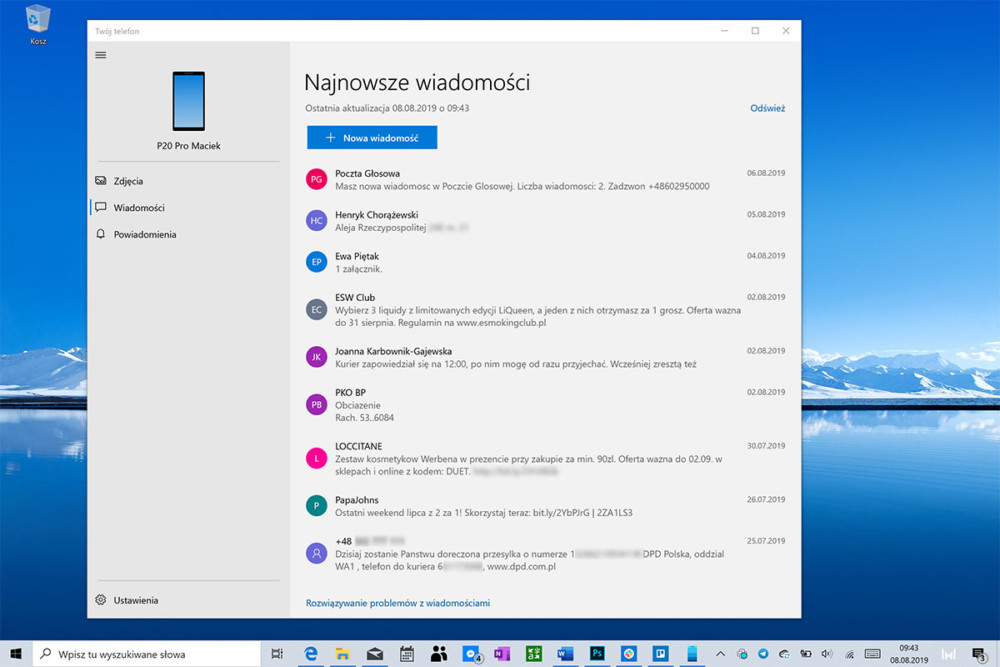The image size is (1000, 667).
Task: Open the Calendar app in the taskbar
Action: pyautogui.click(x=407, y=654)
